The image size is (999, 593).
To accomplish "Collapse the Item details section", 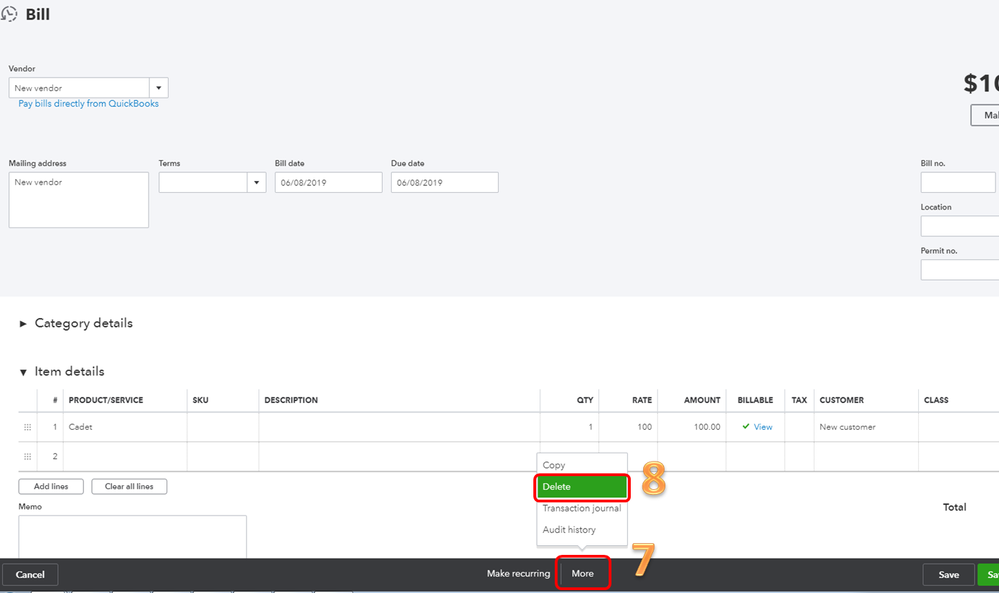I will tap(23, 372).
